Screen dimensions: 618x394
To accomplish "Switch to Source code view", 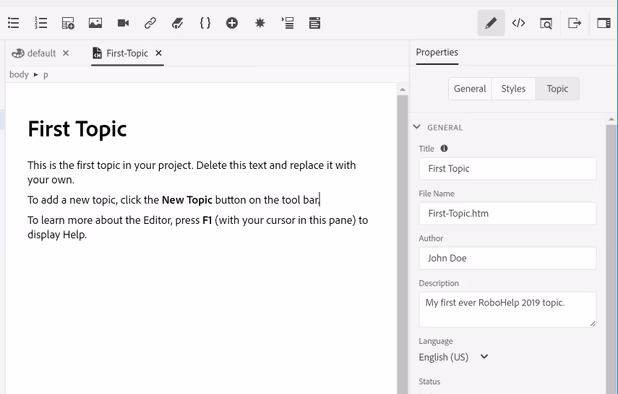I will 518,23.
